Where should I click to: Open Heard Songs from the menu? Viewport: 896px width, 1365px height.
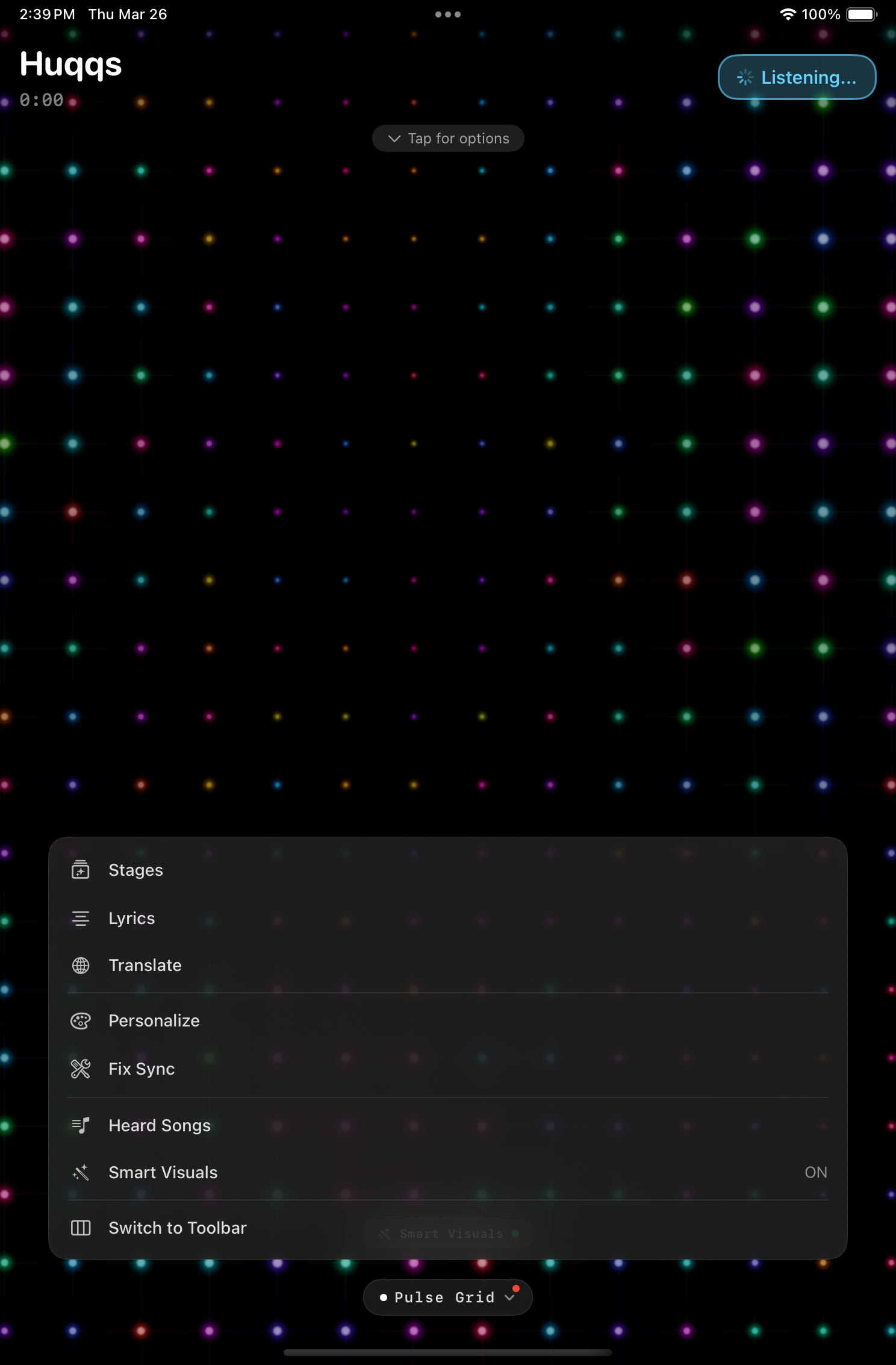(448, 1125)
